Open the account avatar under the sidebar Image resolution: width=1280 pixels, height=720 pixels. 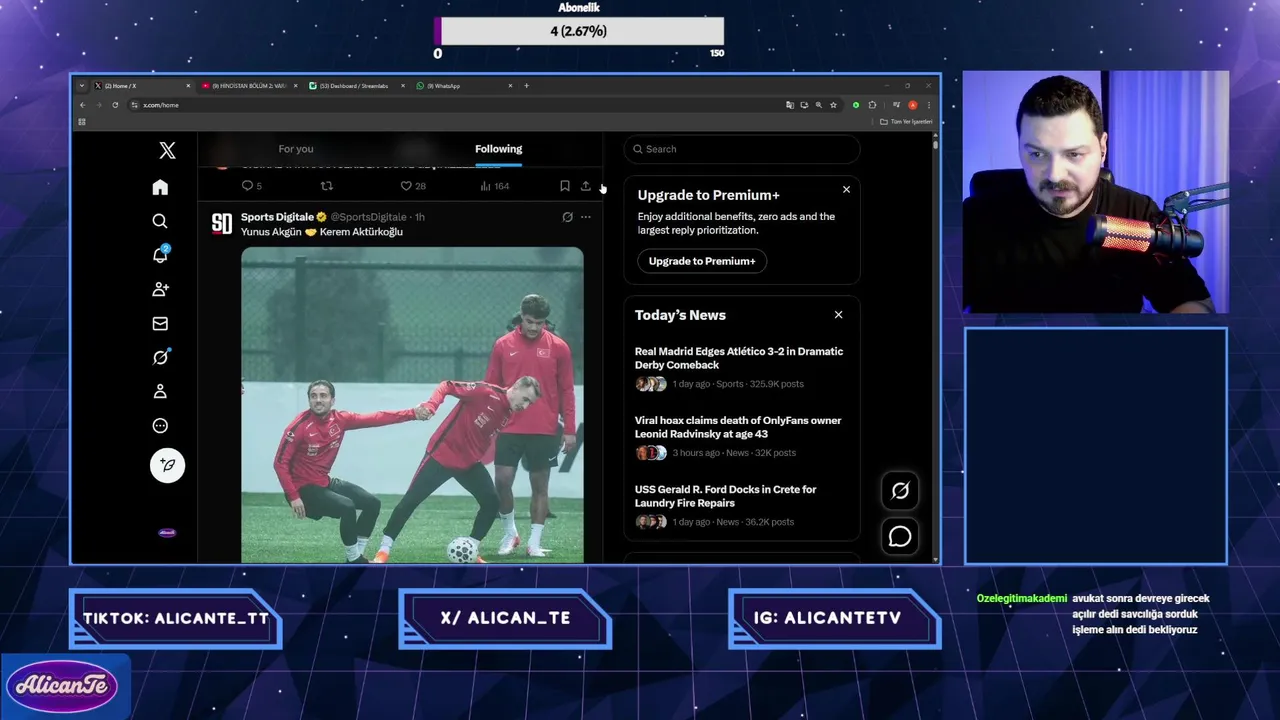(x=167, y=532)
